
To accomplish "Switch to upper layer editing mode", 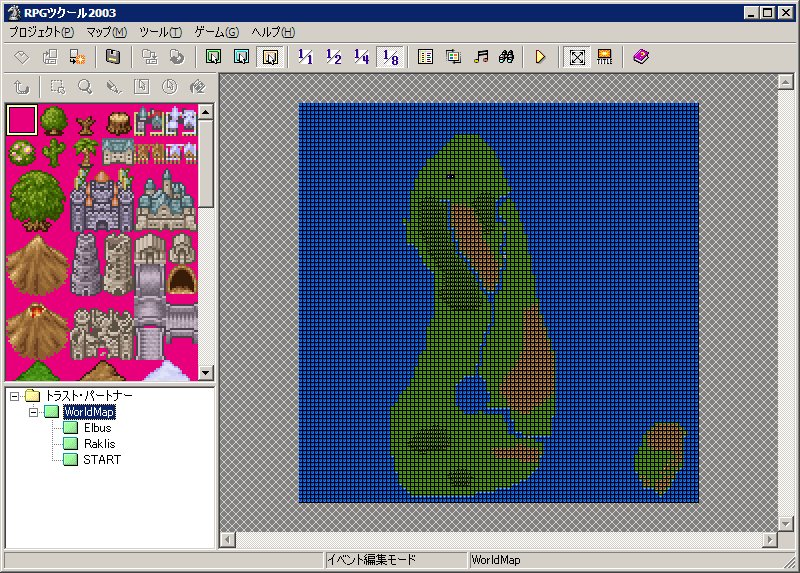I will (242, 57).
